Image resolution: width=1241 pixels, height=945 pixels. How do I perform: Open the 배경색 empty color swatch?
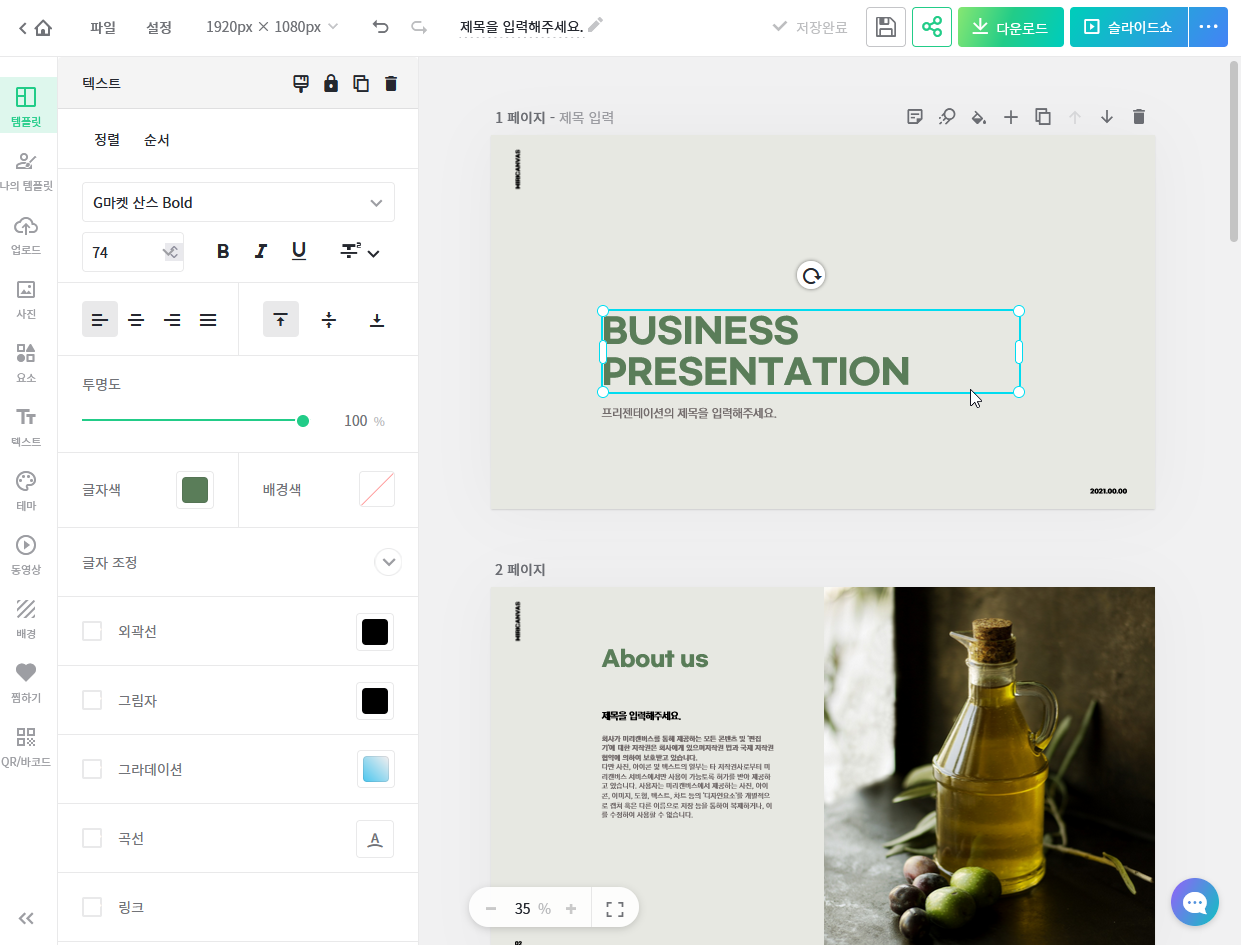coord(377,489)
